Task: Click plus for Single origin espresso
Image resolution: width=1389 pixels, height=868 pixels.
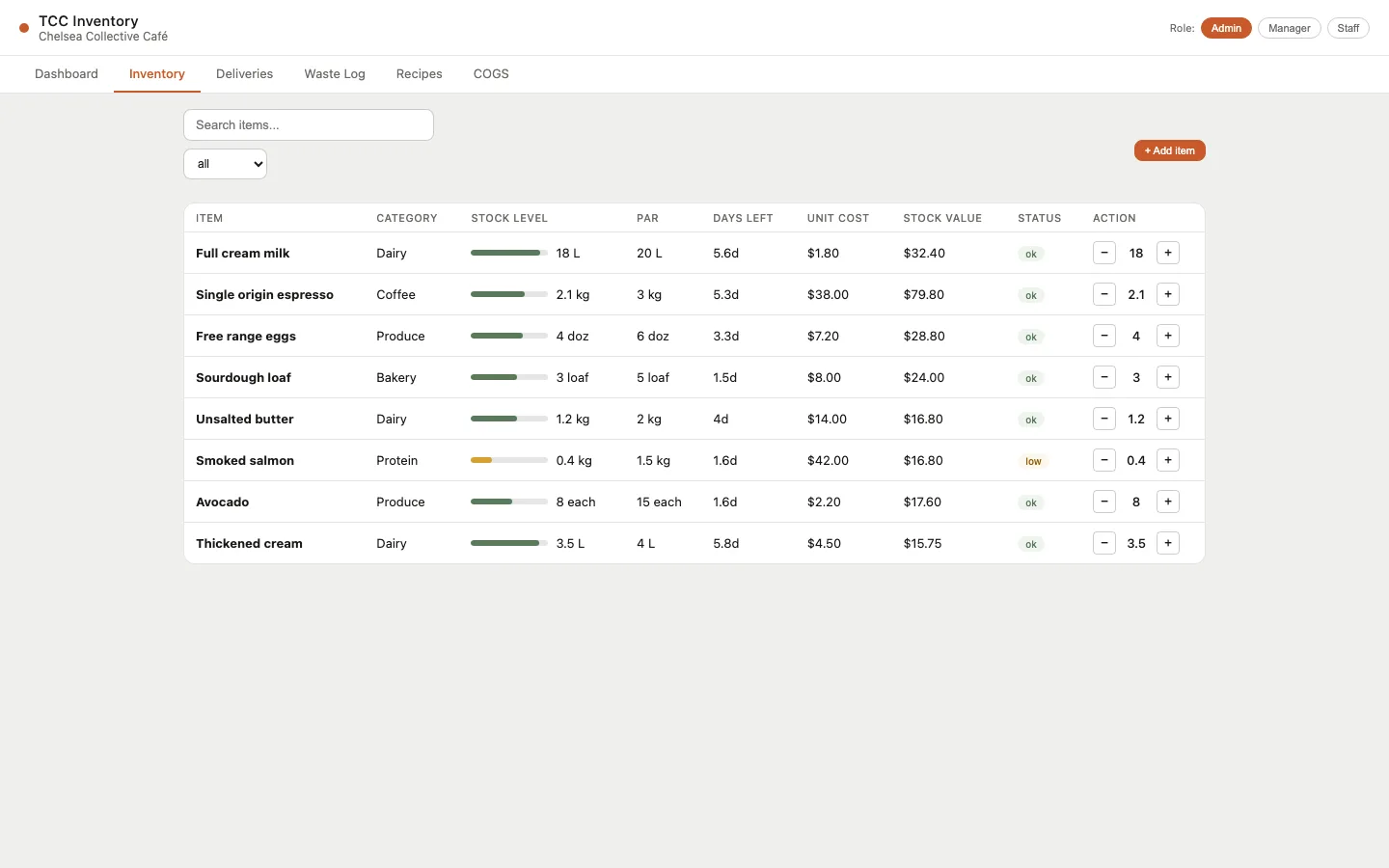Action: pyautogui.click(x=1168, y=294)
